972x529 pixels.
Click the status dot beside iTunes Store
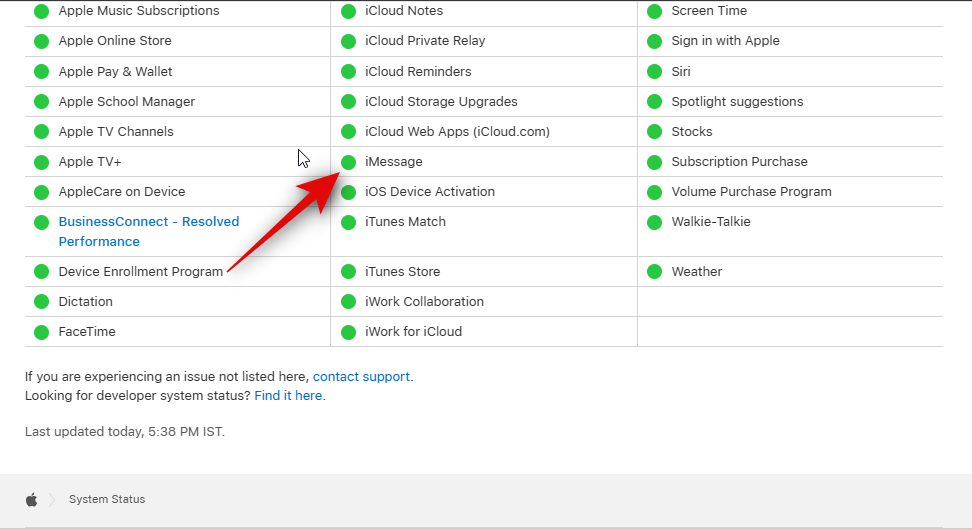point(348,272)
